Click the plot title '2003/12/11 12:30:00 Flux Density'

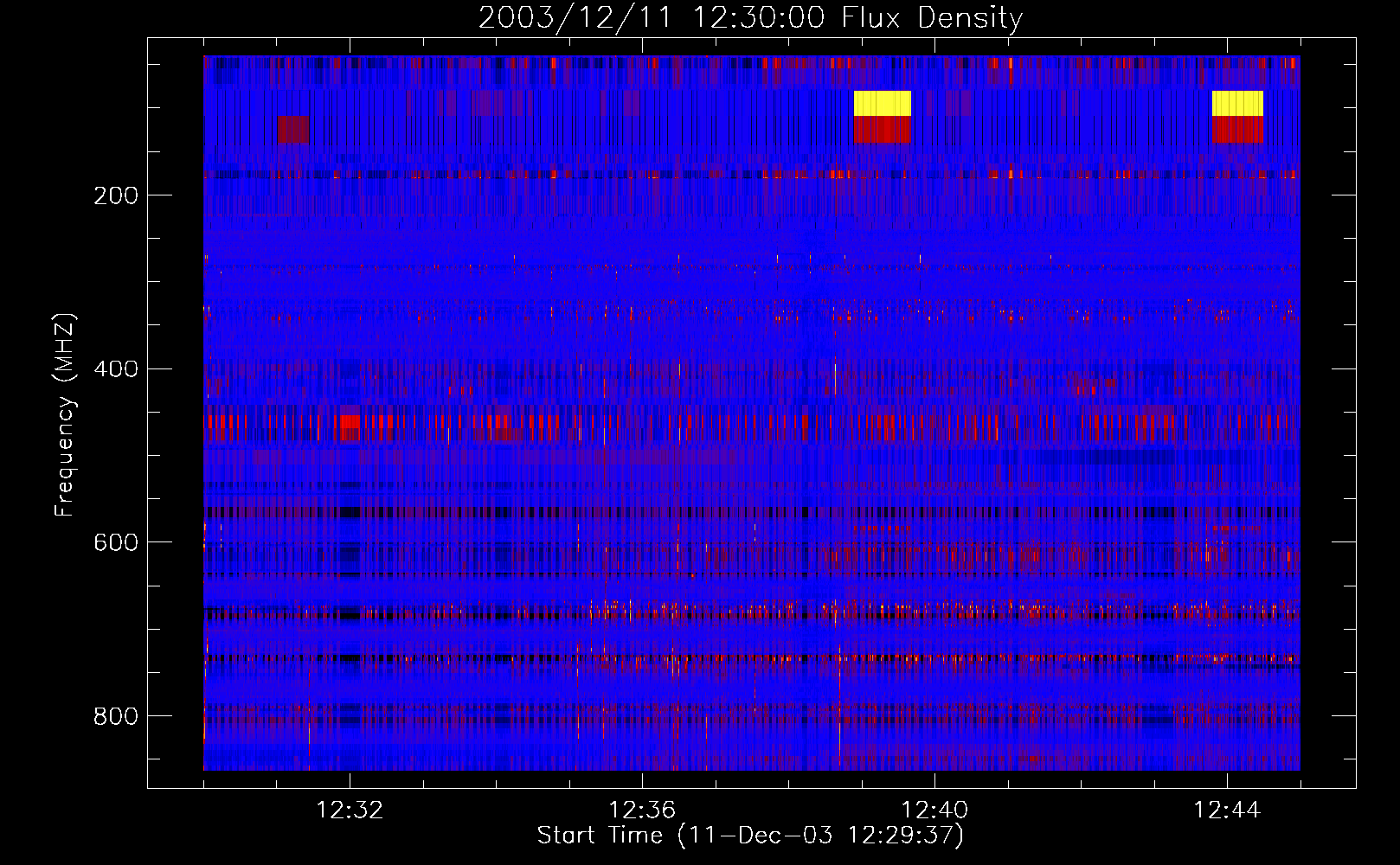(x=750, y=17)
